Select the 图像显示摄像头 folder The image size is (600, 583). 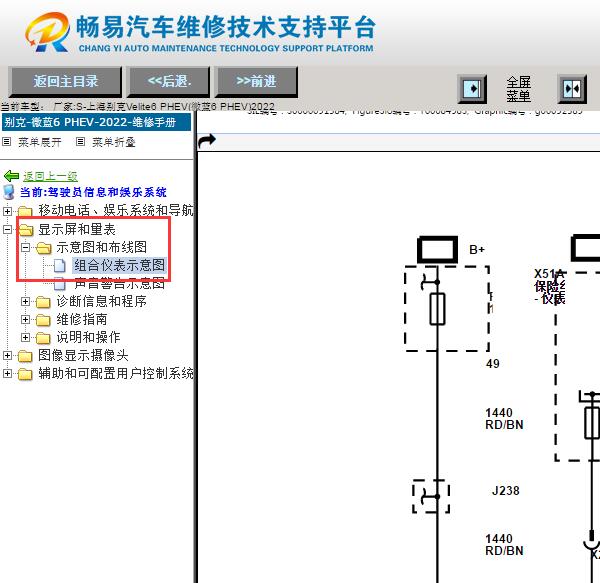(83, 355)
